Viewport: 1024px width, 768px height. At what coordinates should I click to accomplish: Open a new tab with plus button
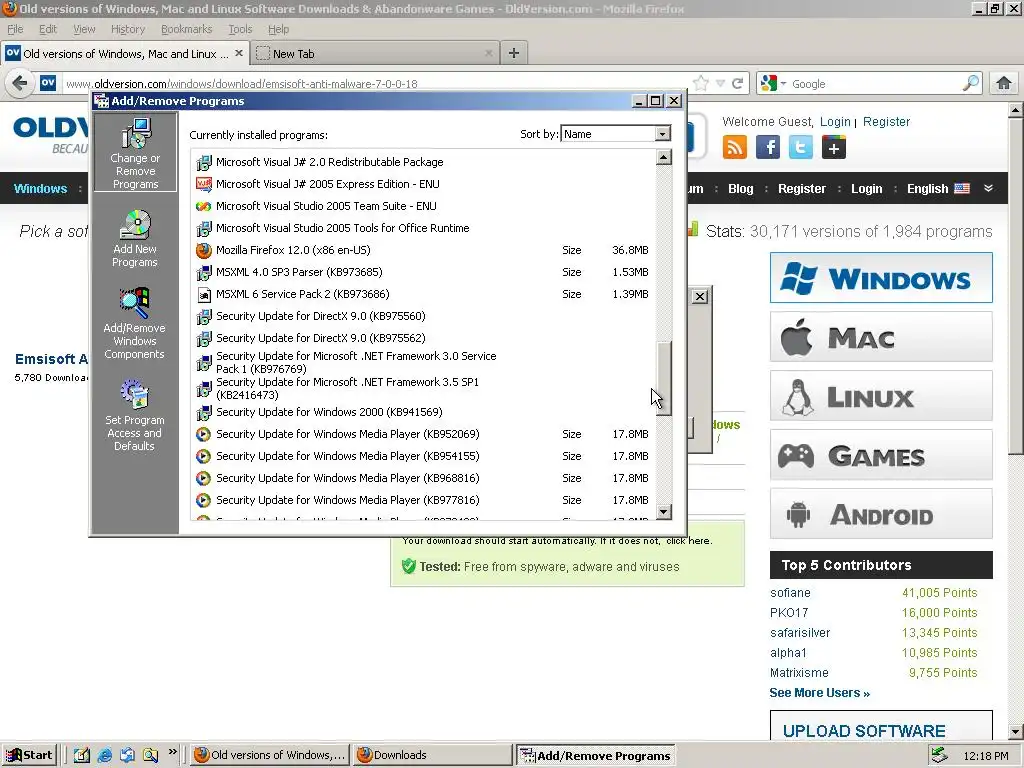[x=514, y=53]
